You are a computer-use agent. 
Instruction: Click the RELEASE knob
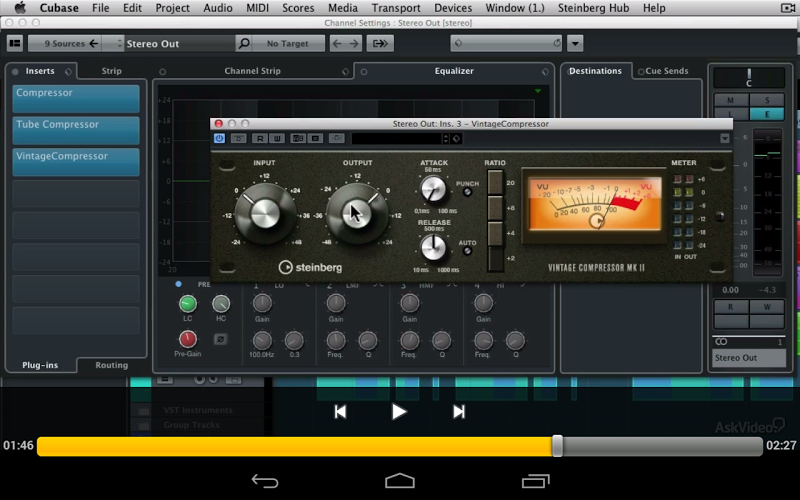click(x=433, y=248)
